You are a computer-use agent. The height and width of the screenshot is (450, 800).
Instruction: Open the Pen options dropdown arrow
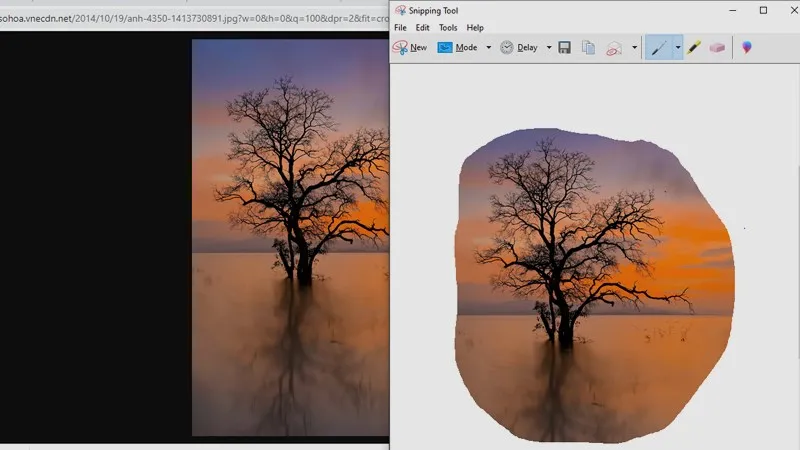coord(677,47)
